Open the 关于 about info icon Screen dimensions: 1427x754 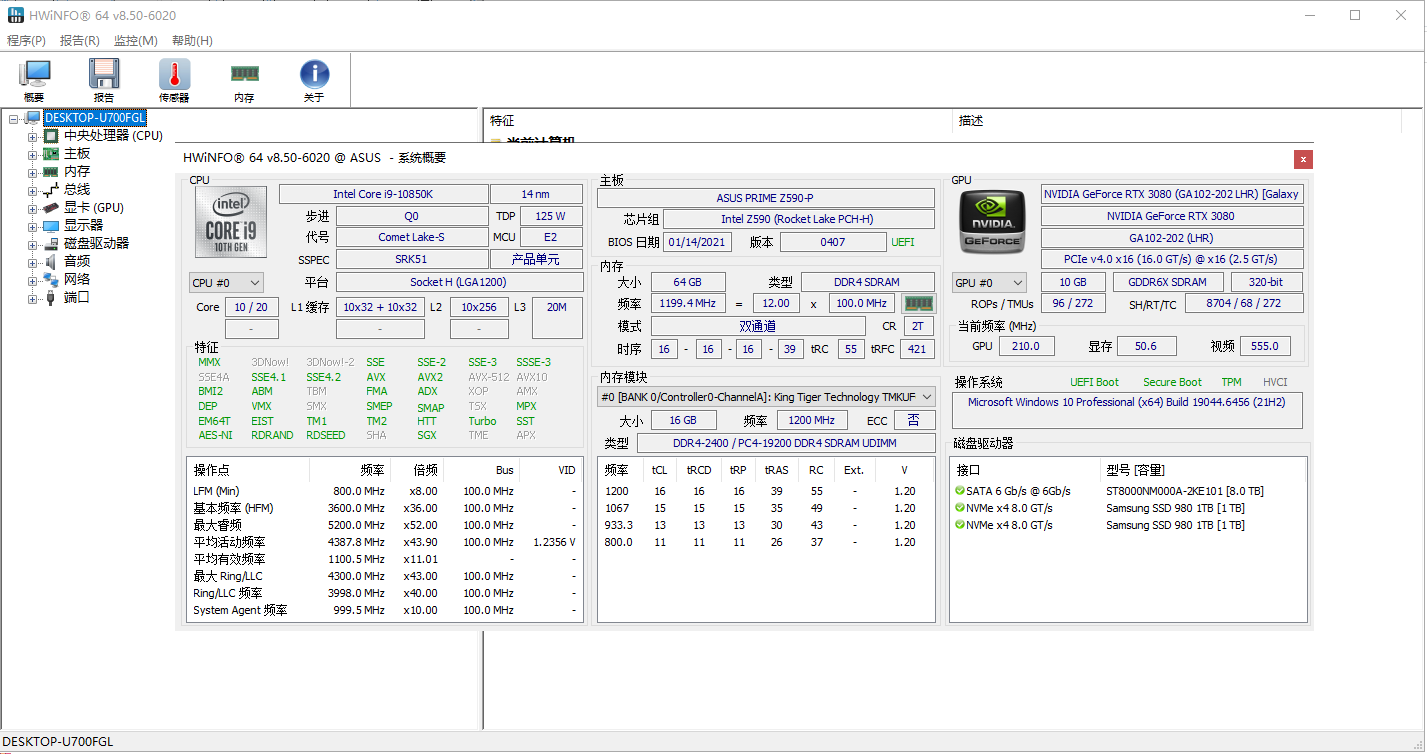(x=314, y=81)
